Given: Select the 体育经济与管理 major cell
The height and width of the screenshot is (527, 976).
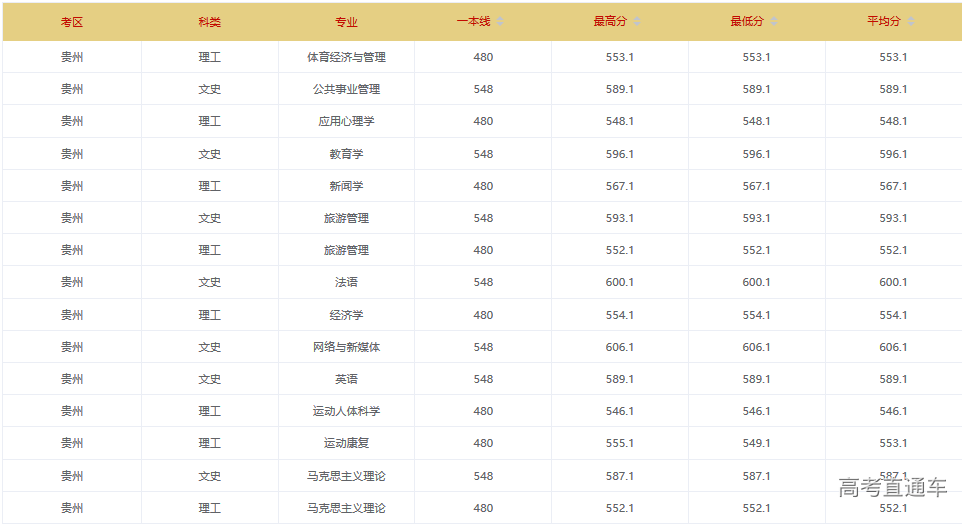Looking at the screenshot, I should coord(346,57).
